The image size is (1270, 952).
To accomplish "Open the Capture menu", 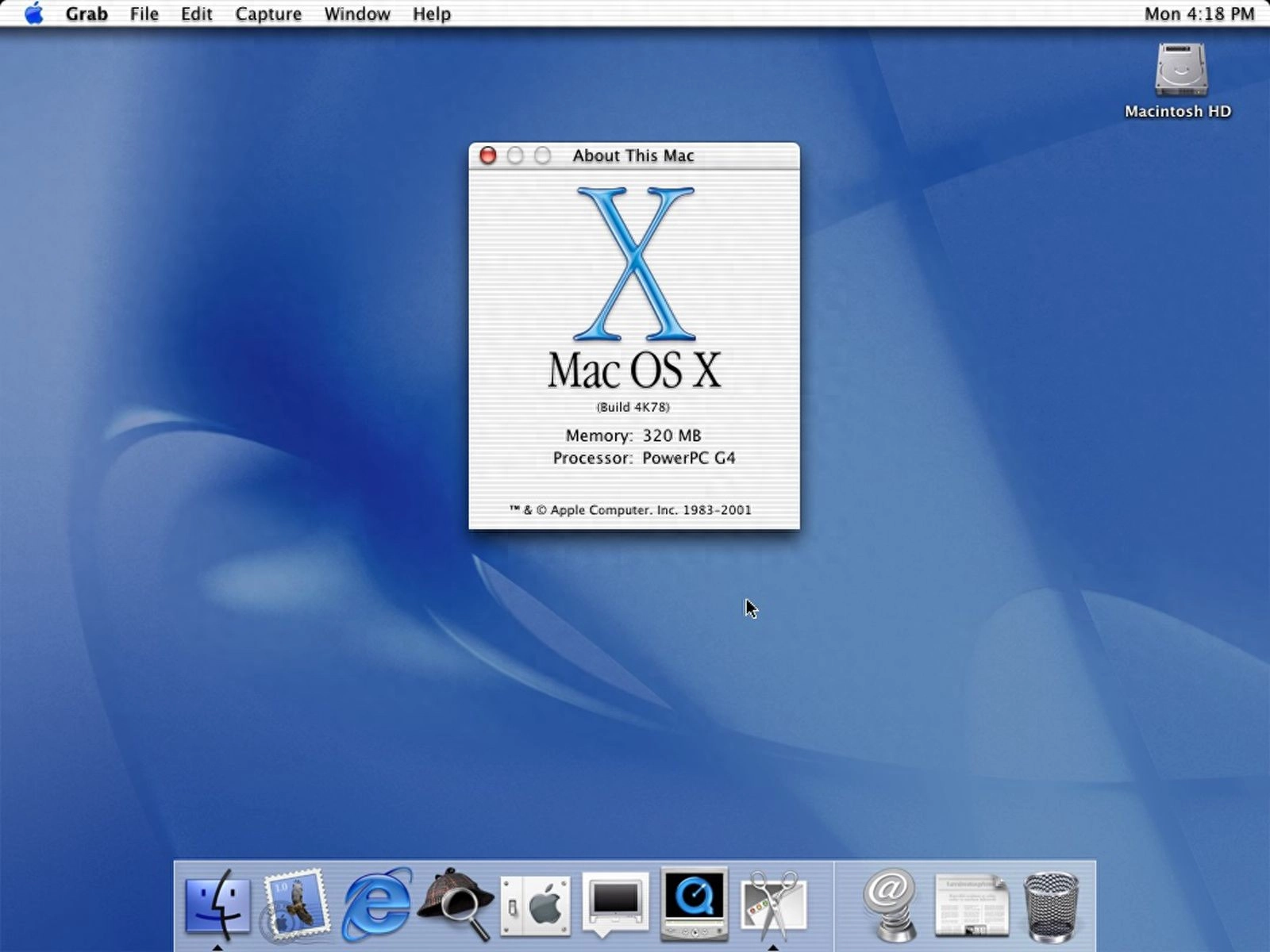I will [267, 13].
